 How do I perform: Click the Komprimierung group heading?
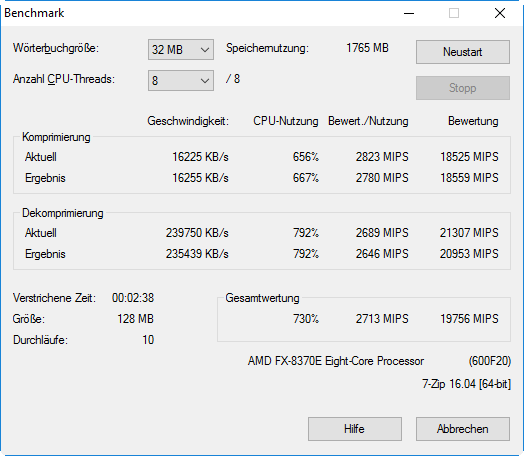56,137
